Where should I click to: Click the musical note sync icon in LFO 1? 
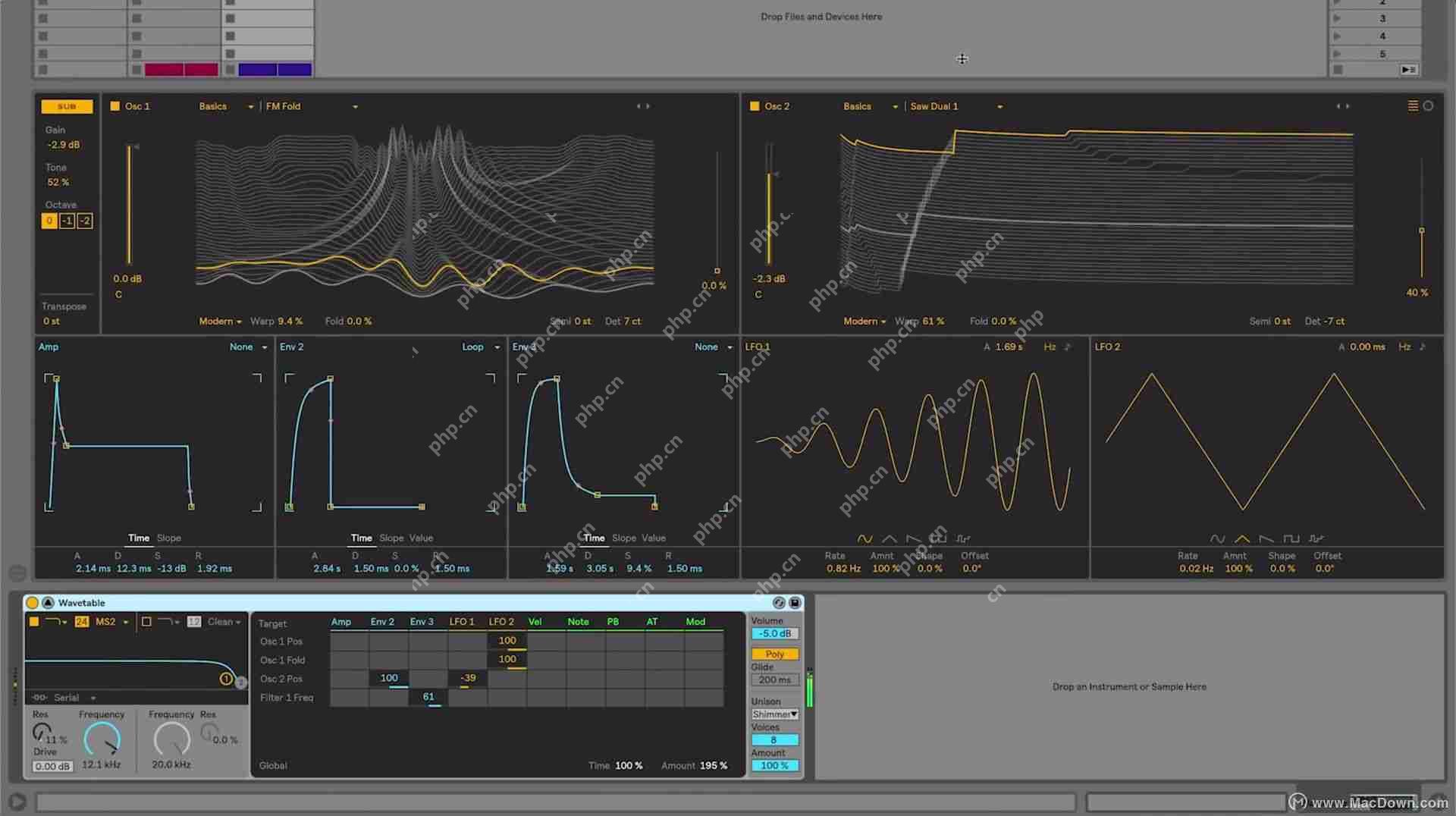(x=1067, y=347)
